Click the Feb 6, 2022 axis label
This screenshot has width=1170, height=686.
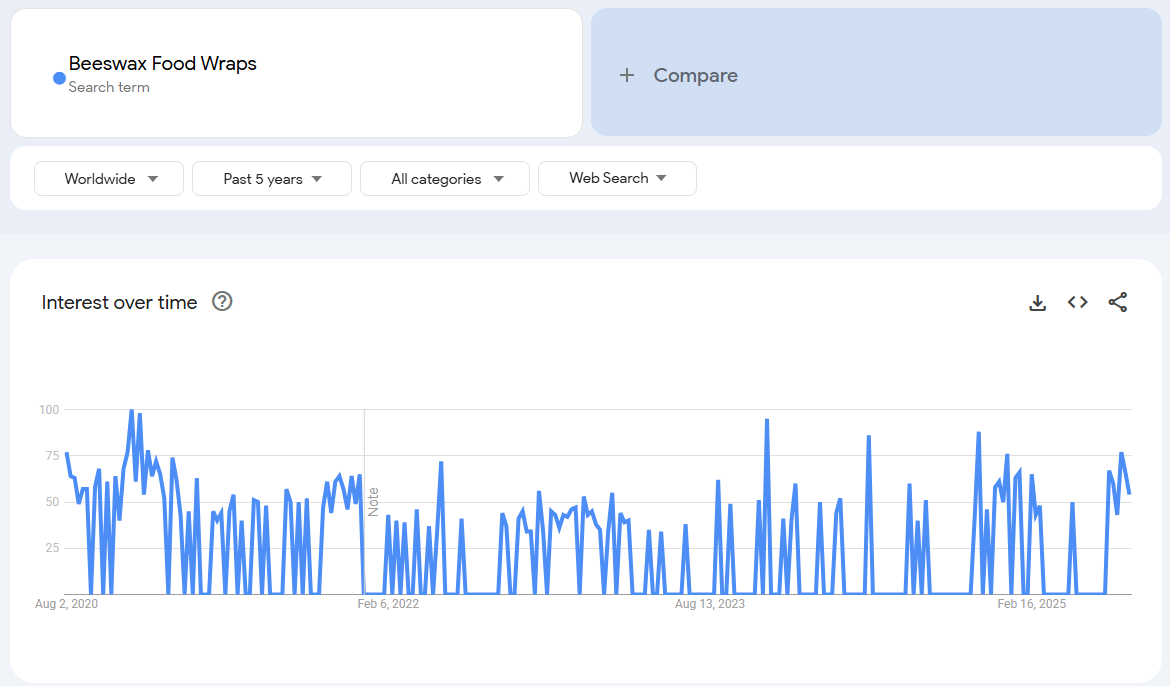(x=388, y=604)
